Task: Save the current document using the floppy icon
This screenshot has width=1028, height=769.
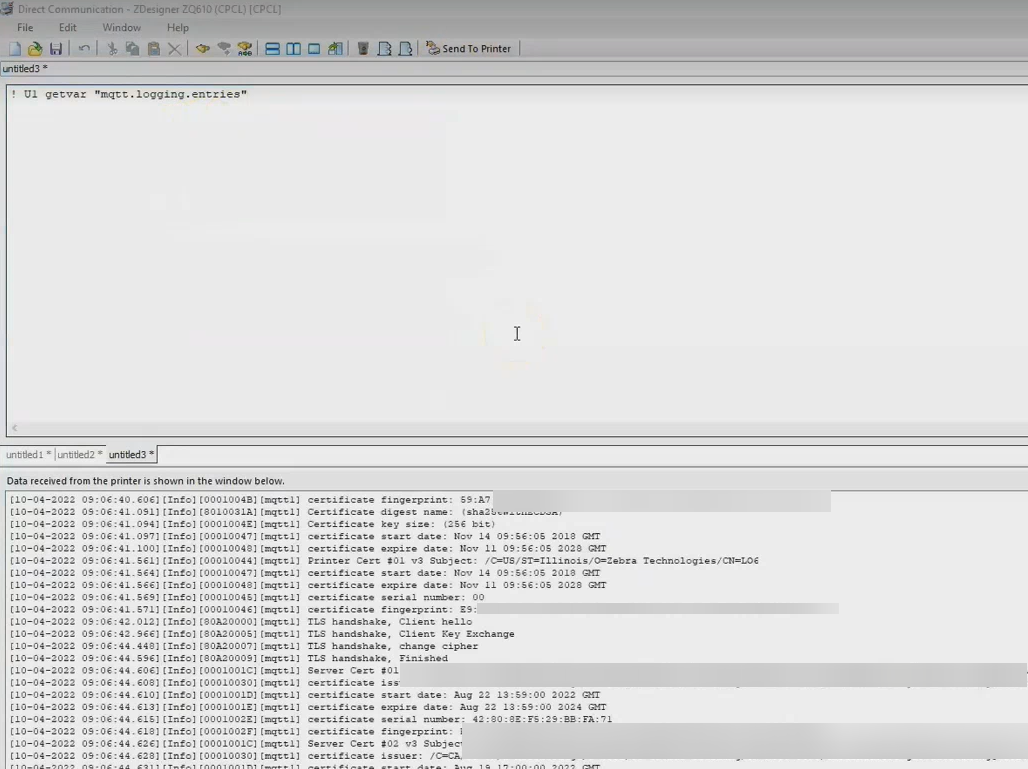Action: pyautogui.click(x=56, y=49)
